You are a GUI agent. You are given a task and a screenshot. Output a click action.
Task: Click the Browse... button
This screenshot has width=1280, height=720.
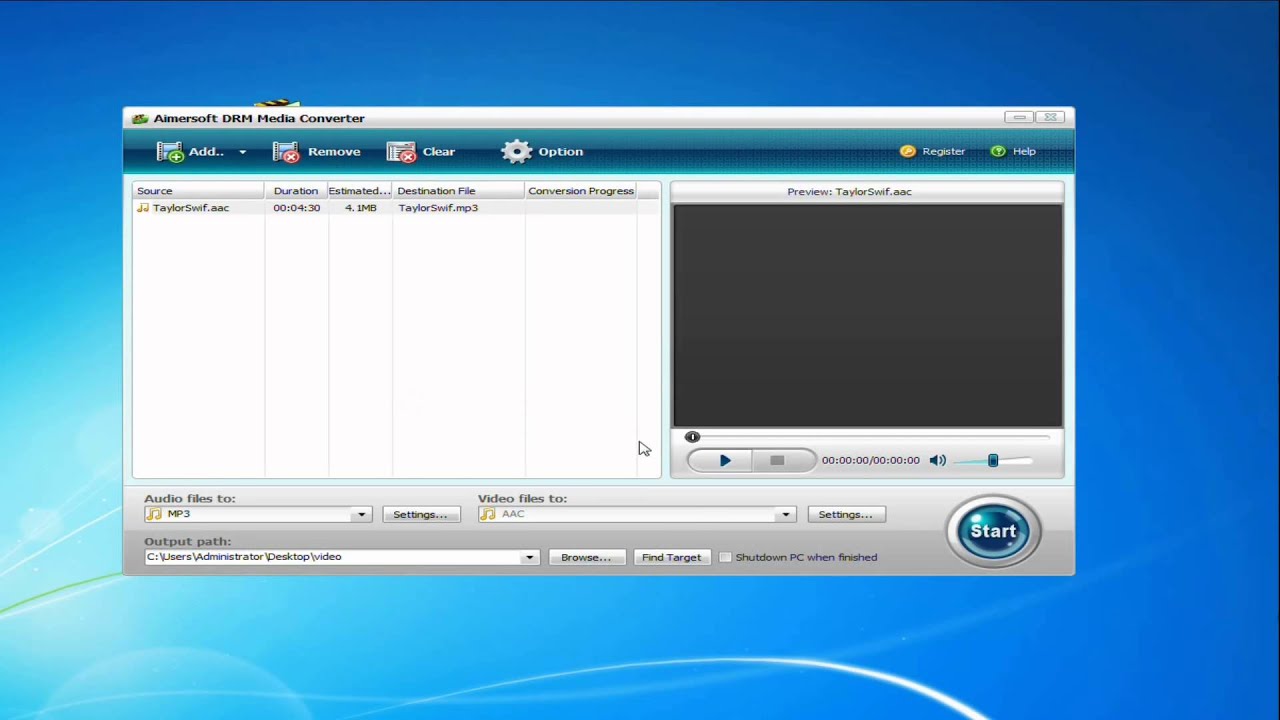pos(586,557)
